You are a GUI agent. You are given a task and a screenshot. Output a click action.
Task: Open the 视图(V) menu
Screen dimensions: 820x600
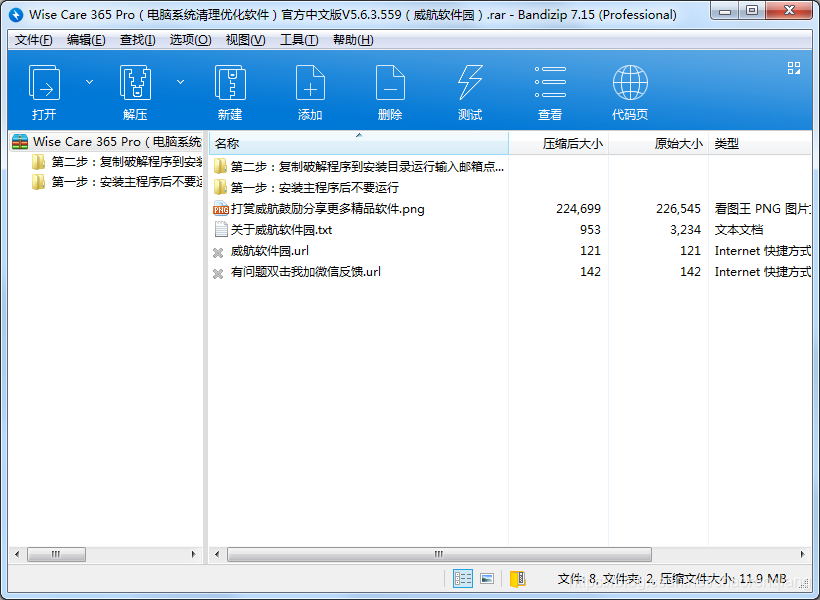click(x=245, y=40)
